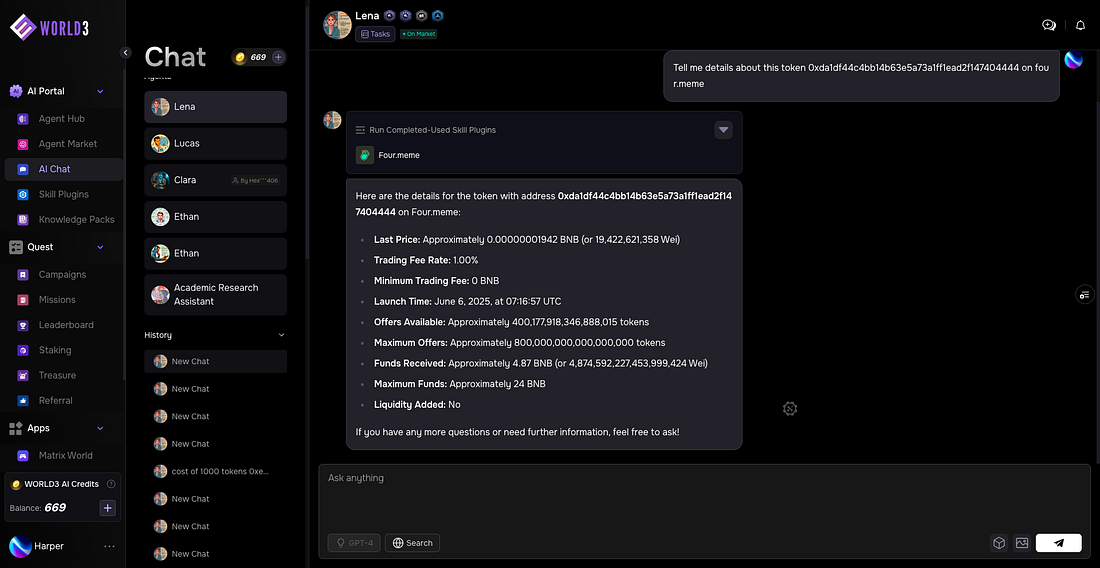Collapse the History section chevron

(281, 335)
